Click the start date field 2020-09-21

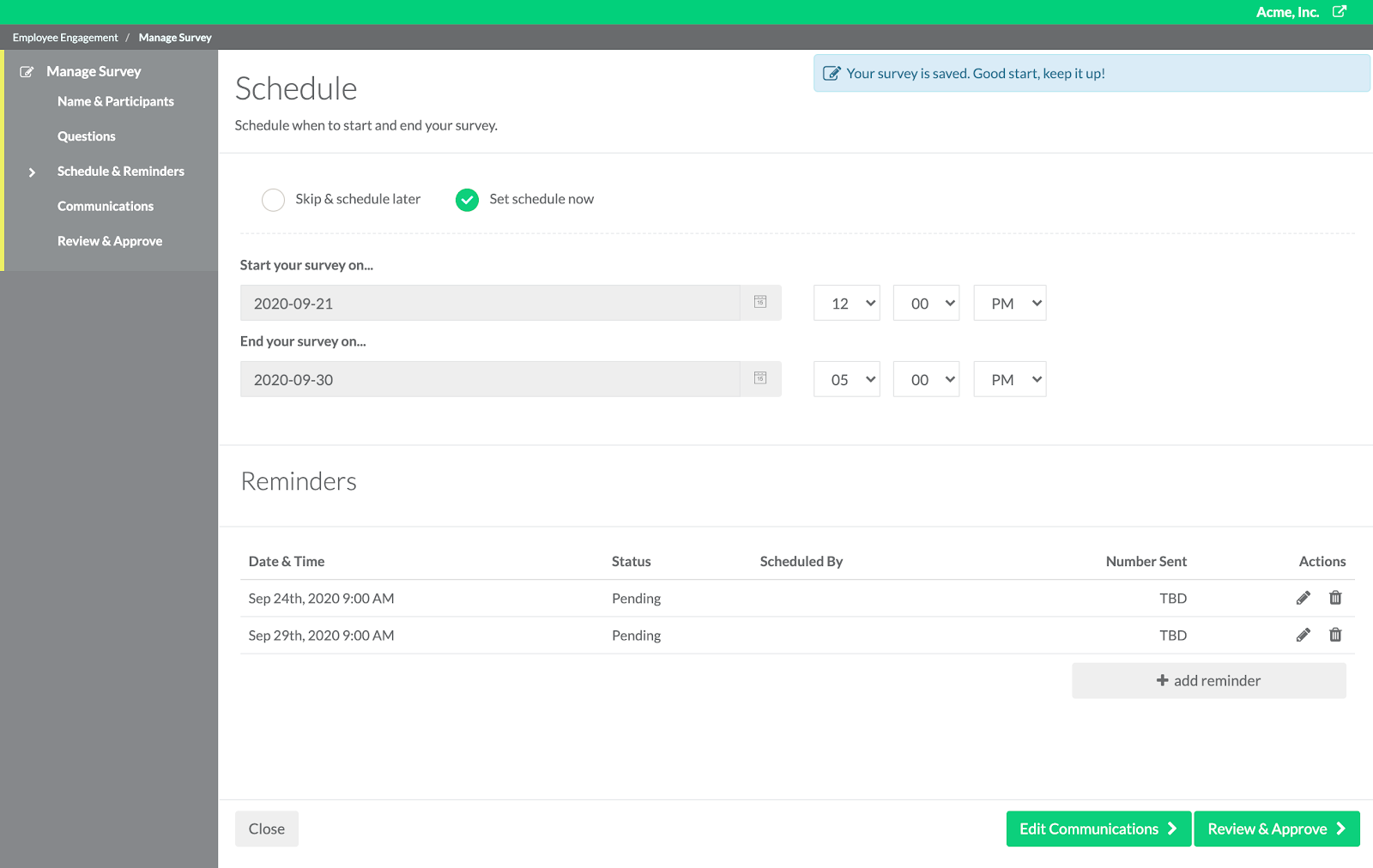click(490, 303)
